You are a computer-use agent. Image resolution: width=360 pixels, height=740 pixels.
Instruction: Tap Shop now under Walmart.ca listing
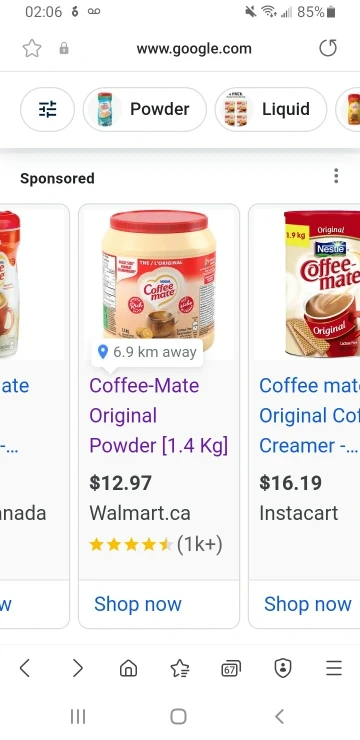coord(138,604)
